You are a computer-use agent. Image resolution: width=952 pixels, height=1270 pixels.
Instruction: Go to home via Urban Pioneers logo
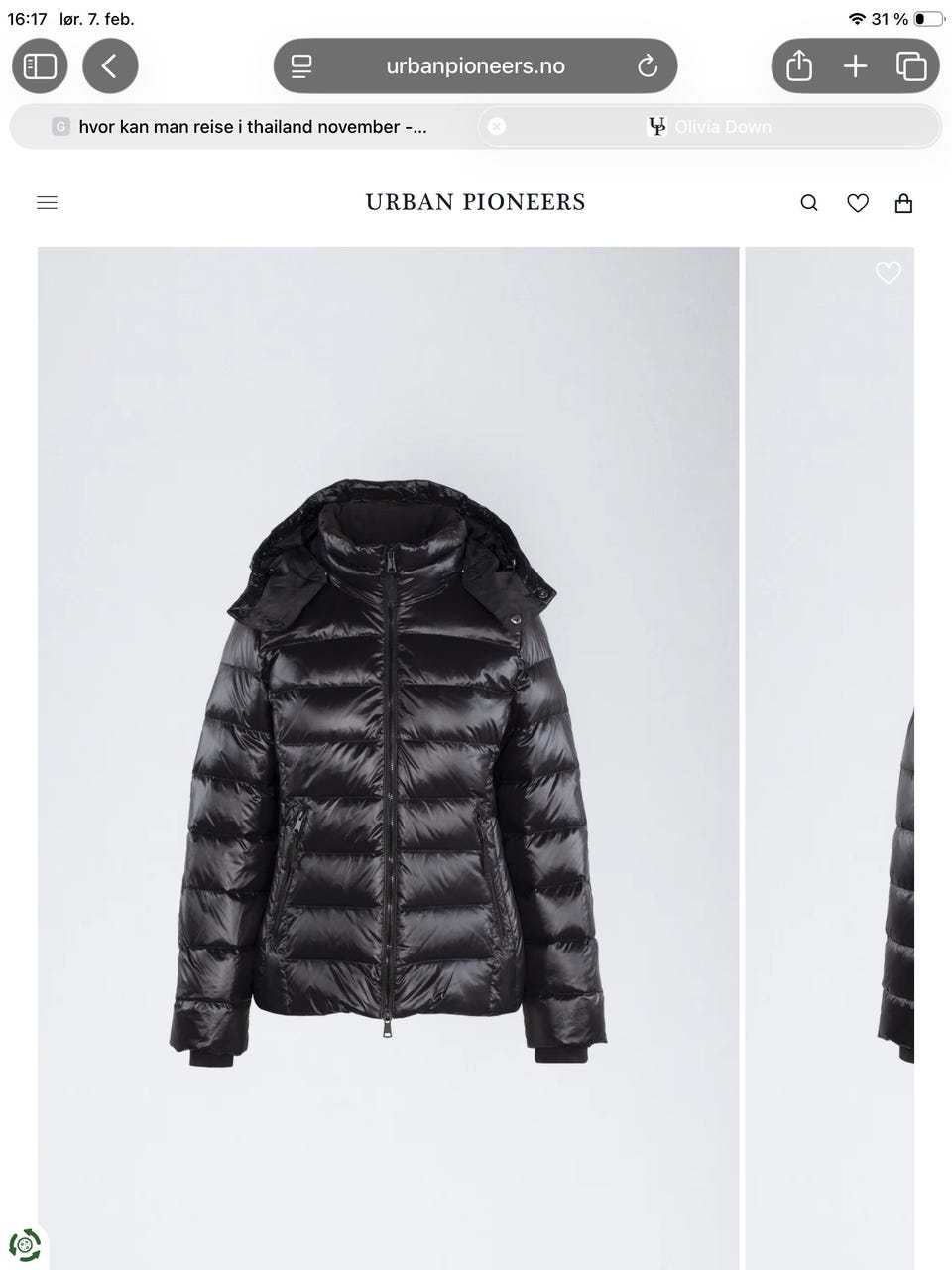(475, 202)
